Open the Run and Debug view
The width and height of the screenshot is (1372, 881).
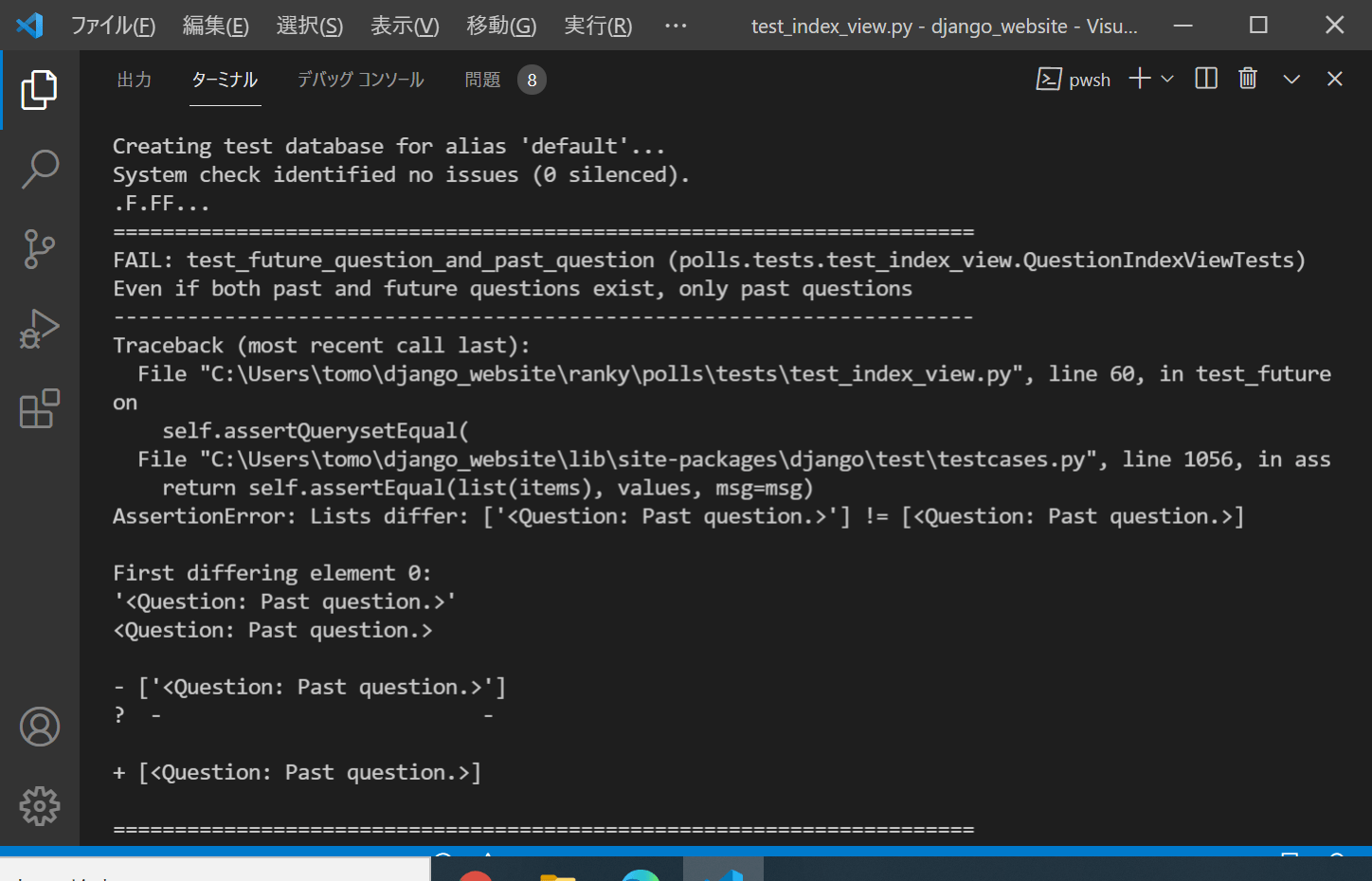pyautogui.click(x=39, y=329)
